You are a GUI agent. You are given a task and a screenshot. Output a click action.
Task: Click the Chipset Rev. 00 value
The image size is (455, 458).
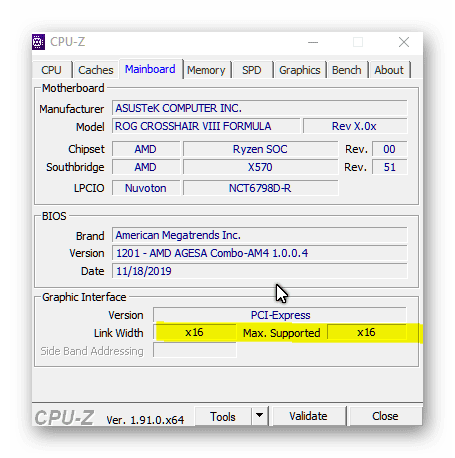point(389,149)
